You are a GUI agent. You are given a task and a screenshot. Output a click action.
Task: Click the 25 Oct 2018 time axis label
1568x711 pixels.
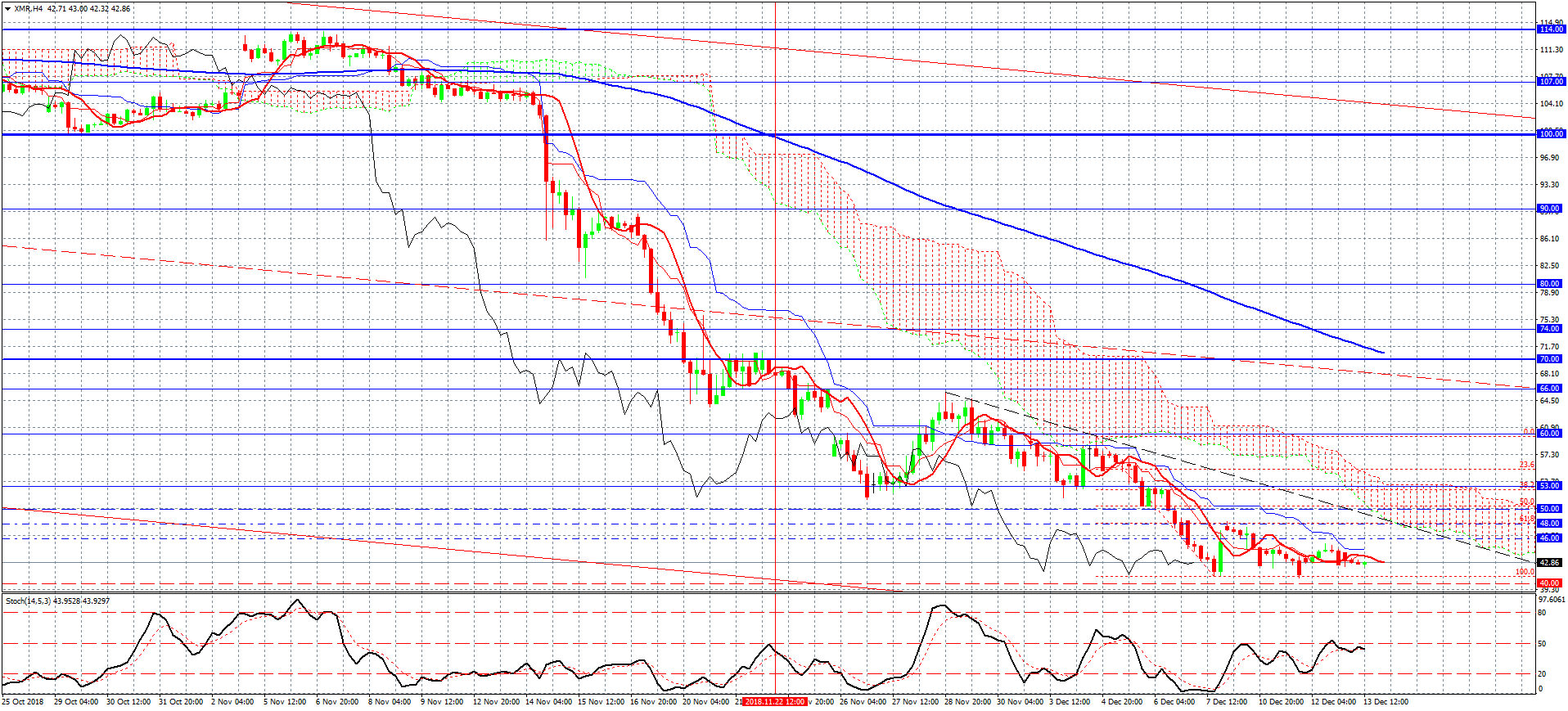[x=23, y=702]
